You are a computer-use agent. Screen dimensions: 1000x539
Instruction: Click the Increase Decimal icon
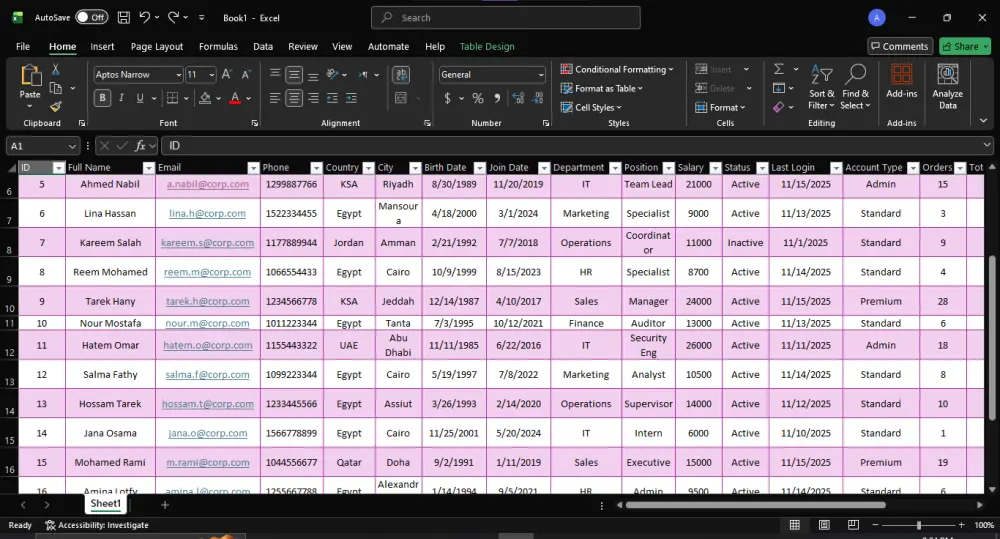(518, 98)
